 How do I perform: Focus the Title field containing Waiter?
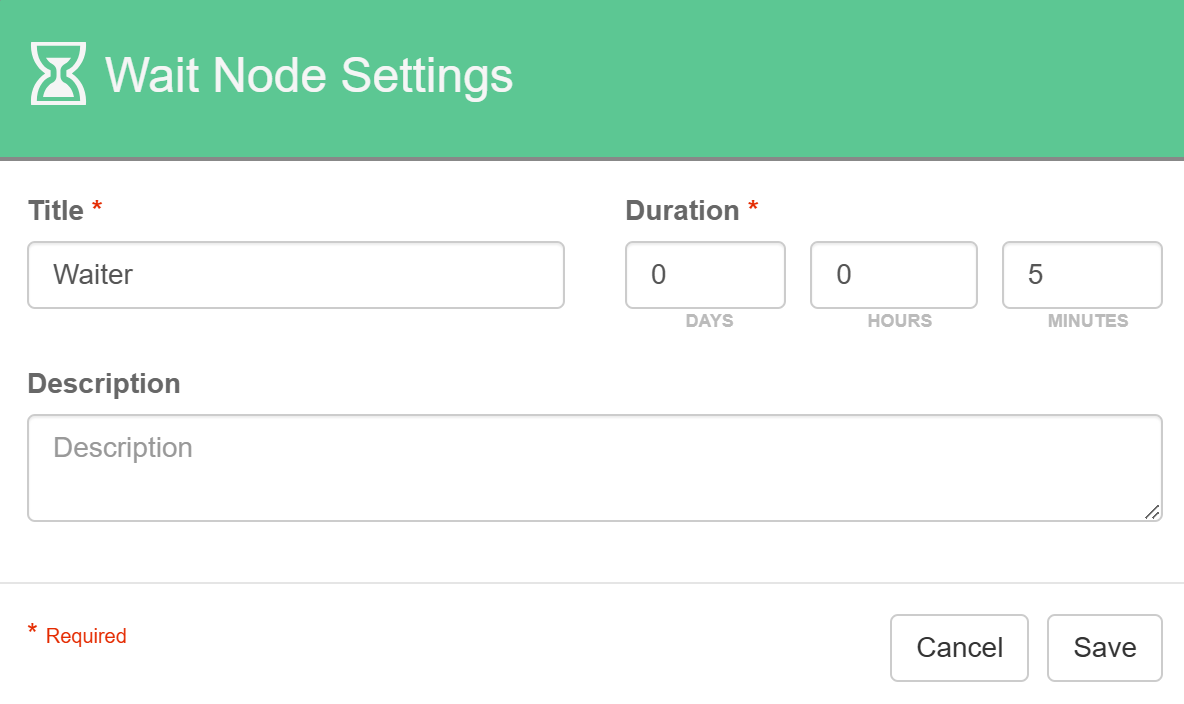tap(296, 275)
